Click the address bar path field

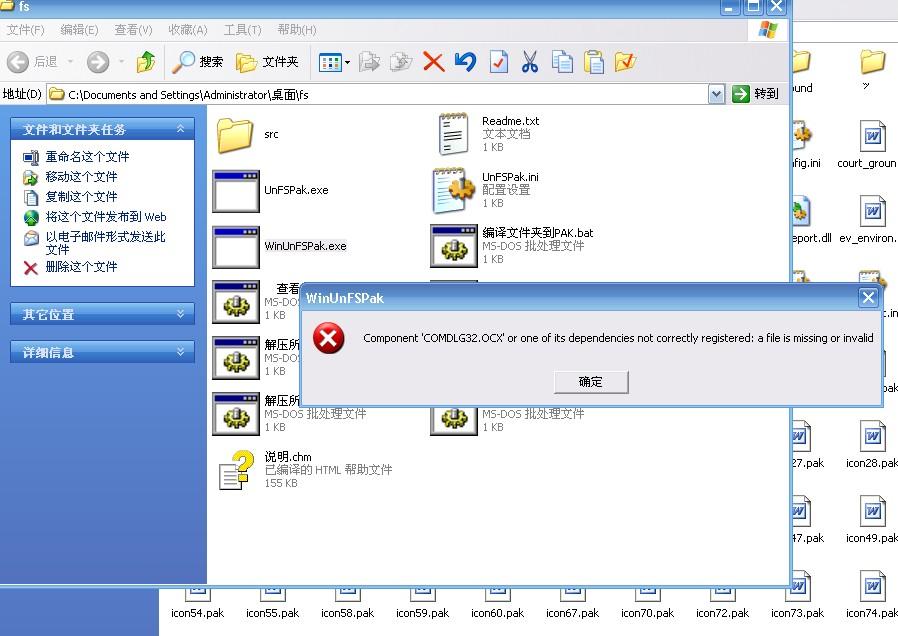tap(378, 94)
